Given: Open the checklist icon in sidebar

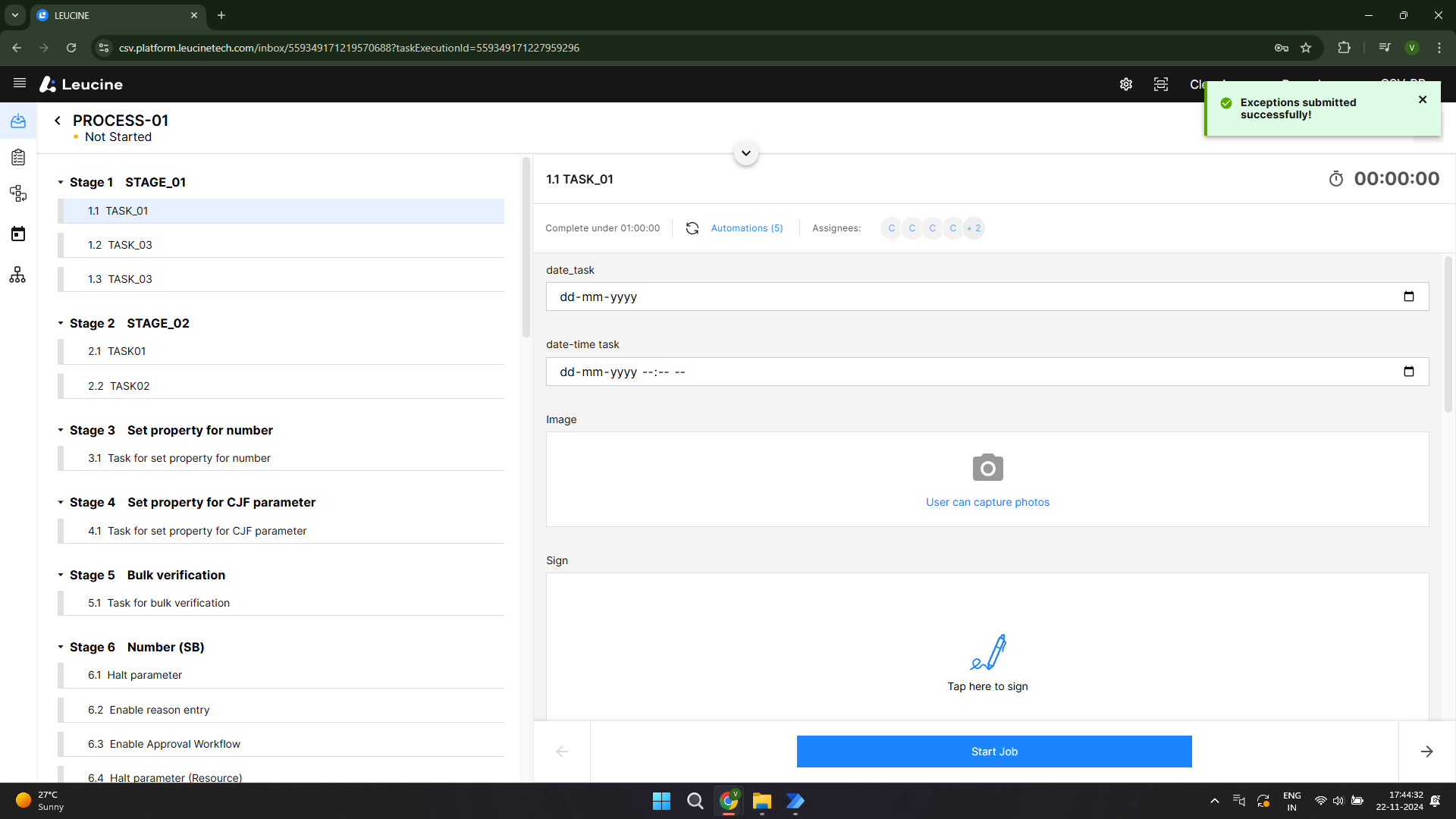Looking at the screenshot, I should click(x=18, y=157).
